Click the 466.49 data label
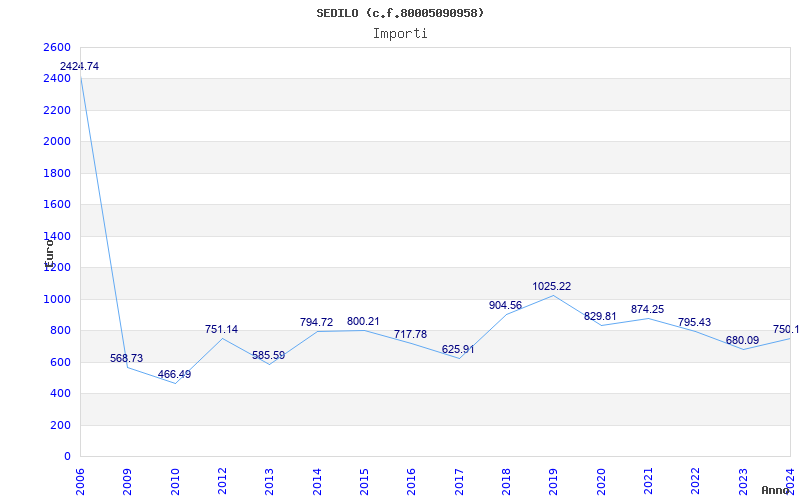800x500 pixels. click(174, 374)
